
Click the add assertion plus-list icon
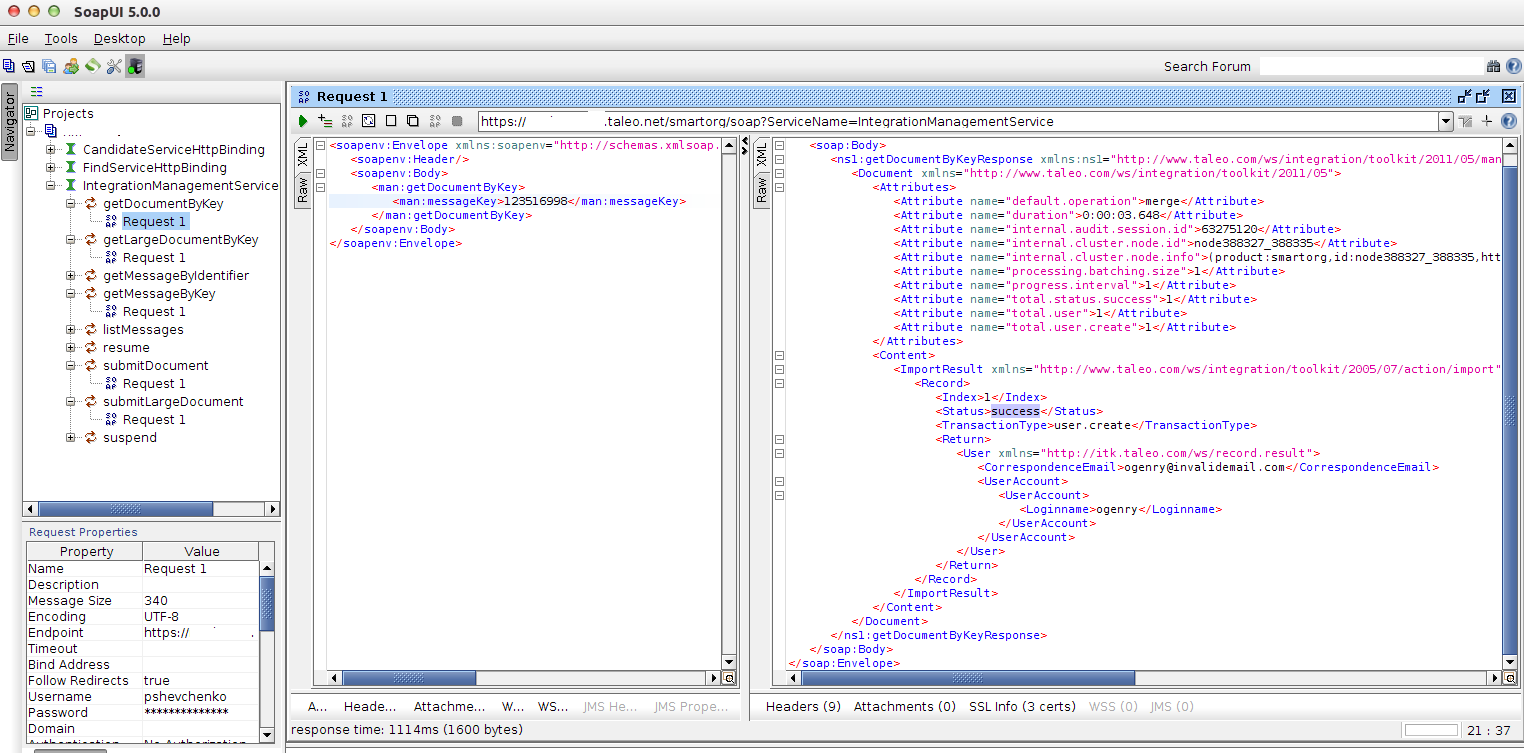325,121
